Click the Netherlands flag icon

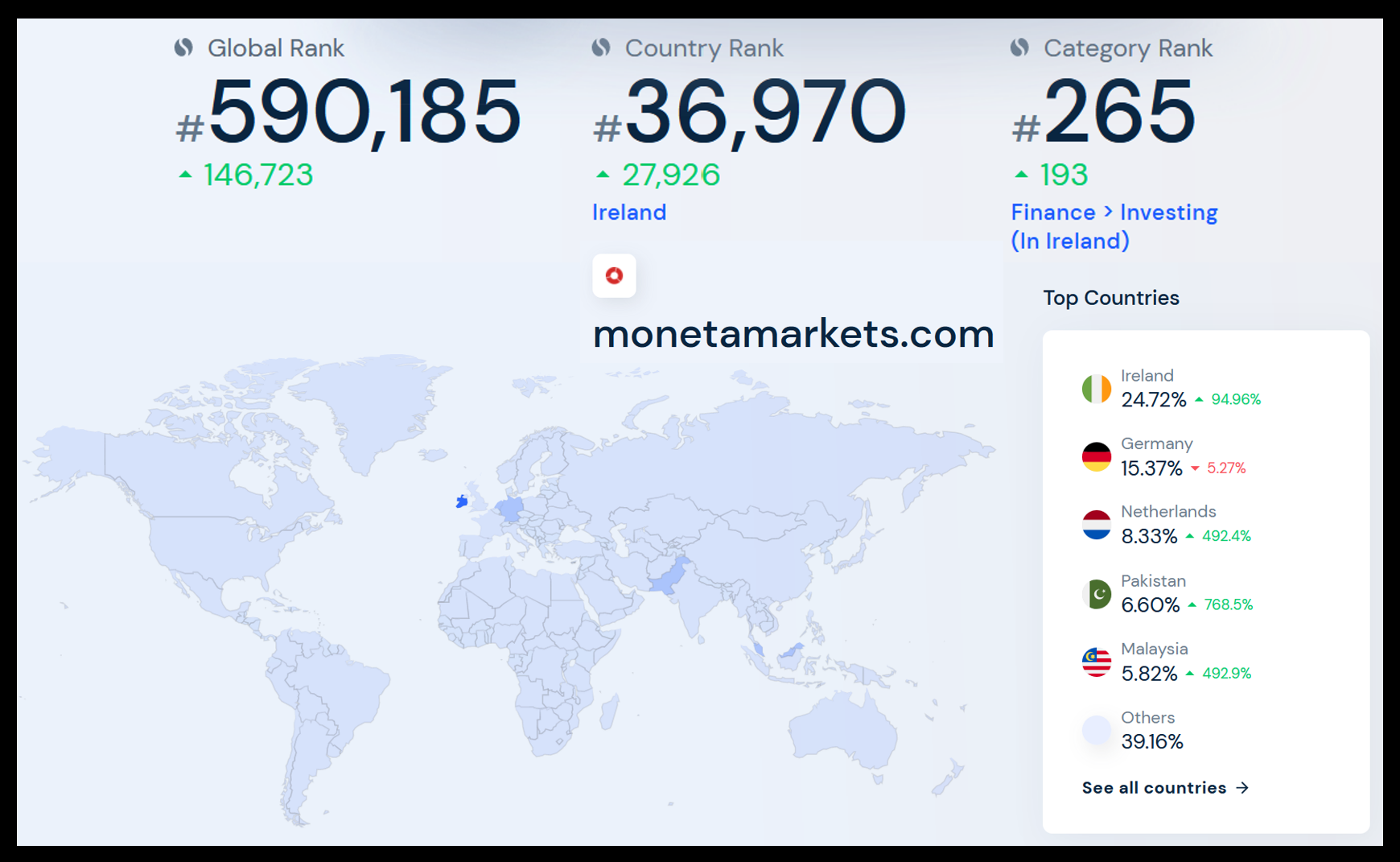tap(1096, 525)
